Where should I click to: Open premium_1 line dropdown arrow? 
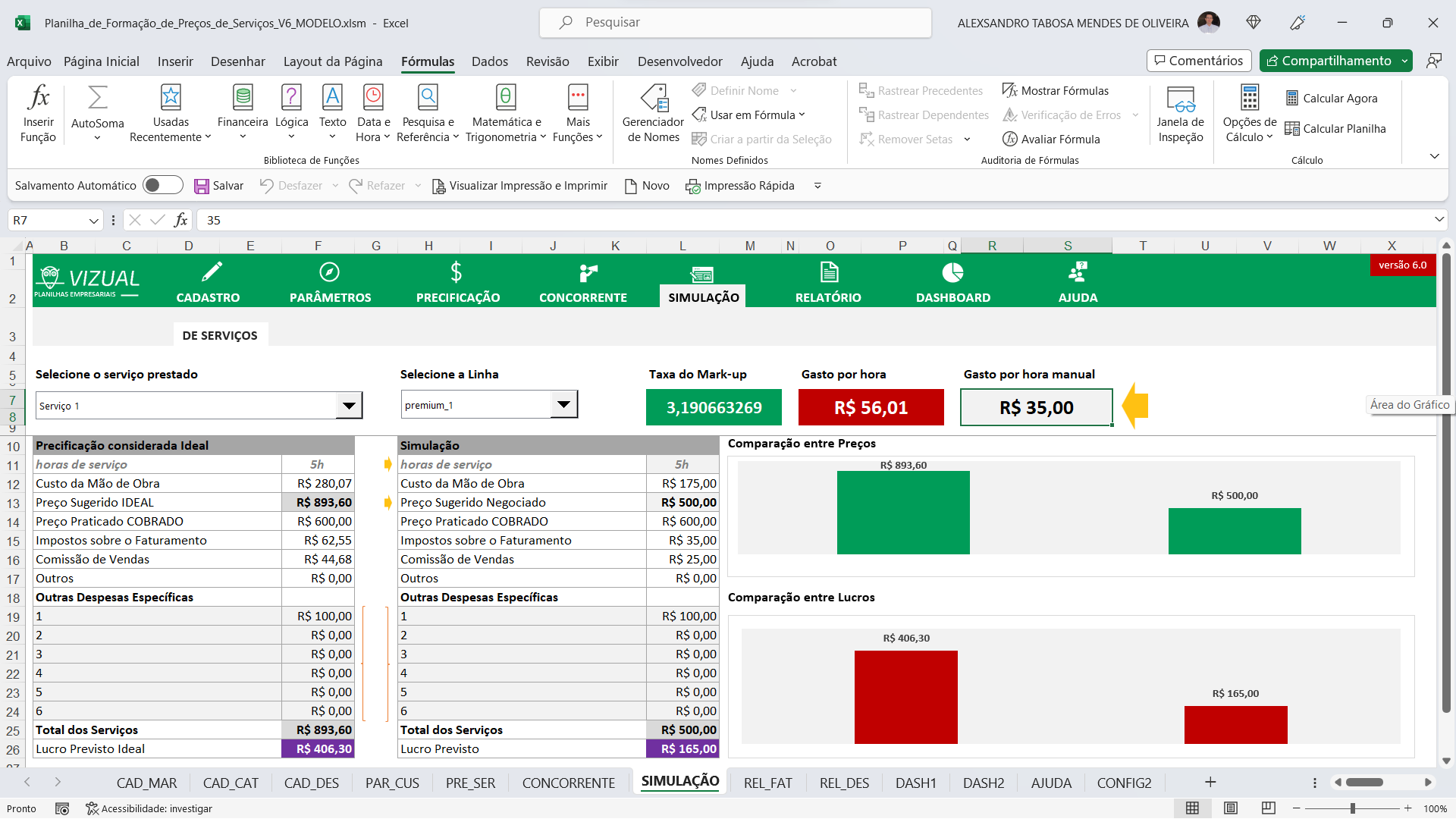563,404
